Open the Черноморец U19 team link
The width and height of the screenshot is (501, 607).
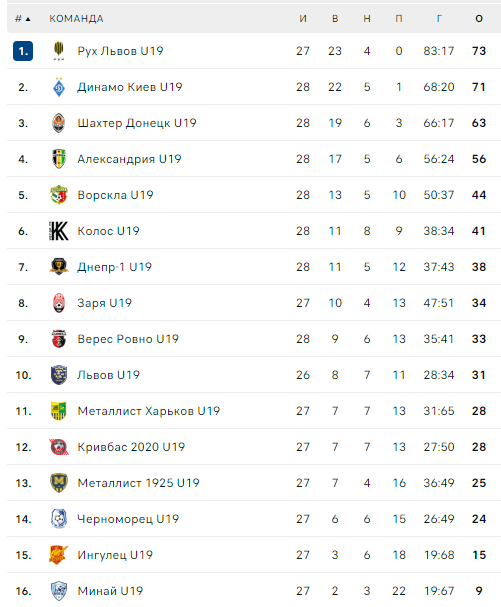click(128, 519)
